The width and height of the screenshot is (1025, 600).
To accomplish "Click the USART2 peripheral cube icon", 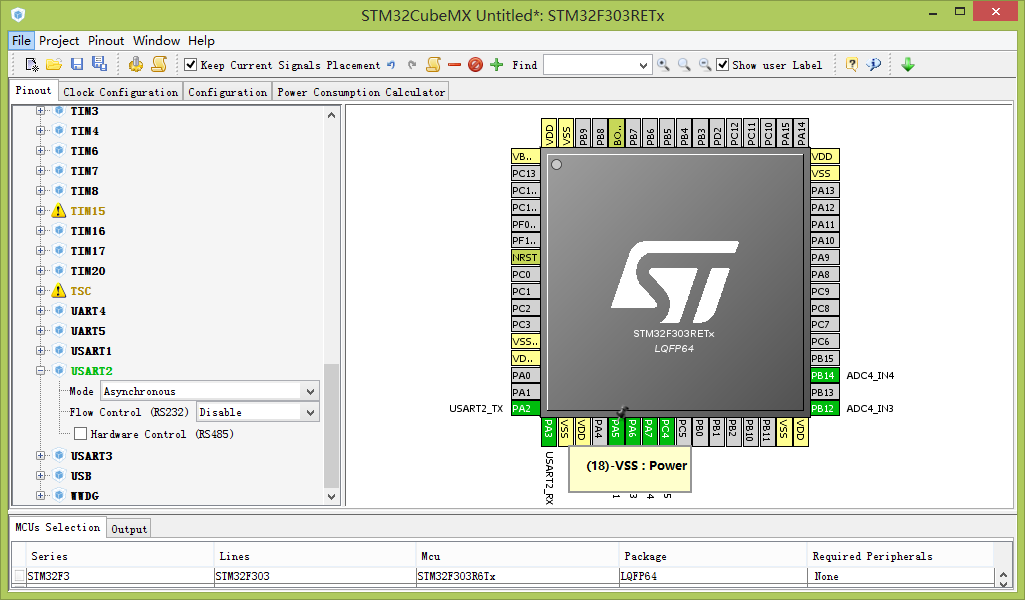I will click(59, 370).
